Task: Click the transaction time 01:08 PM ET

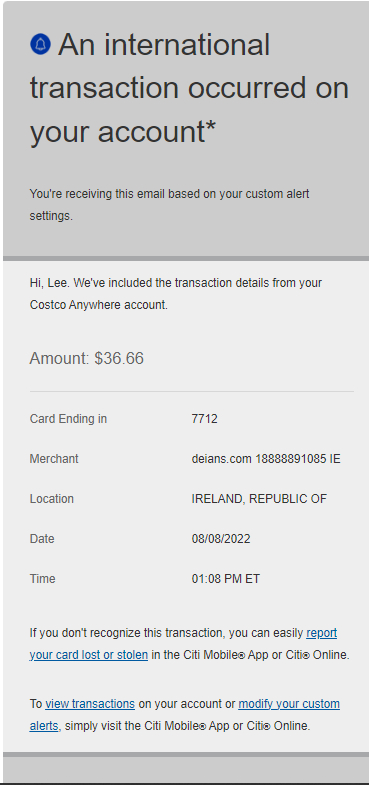Action: coord(225,579)
